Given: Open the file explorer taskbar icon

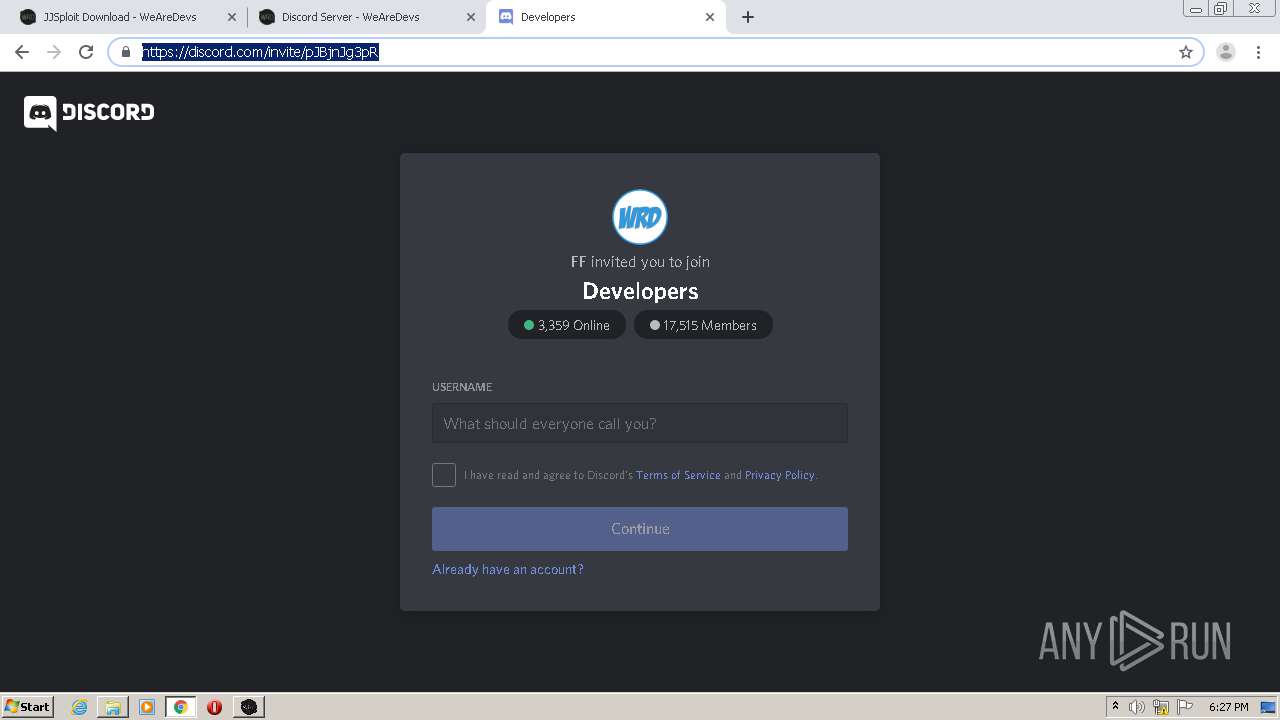Looking at the screenshot, I should 113,707.
